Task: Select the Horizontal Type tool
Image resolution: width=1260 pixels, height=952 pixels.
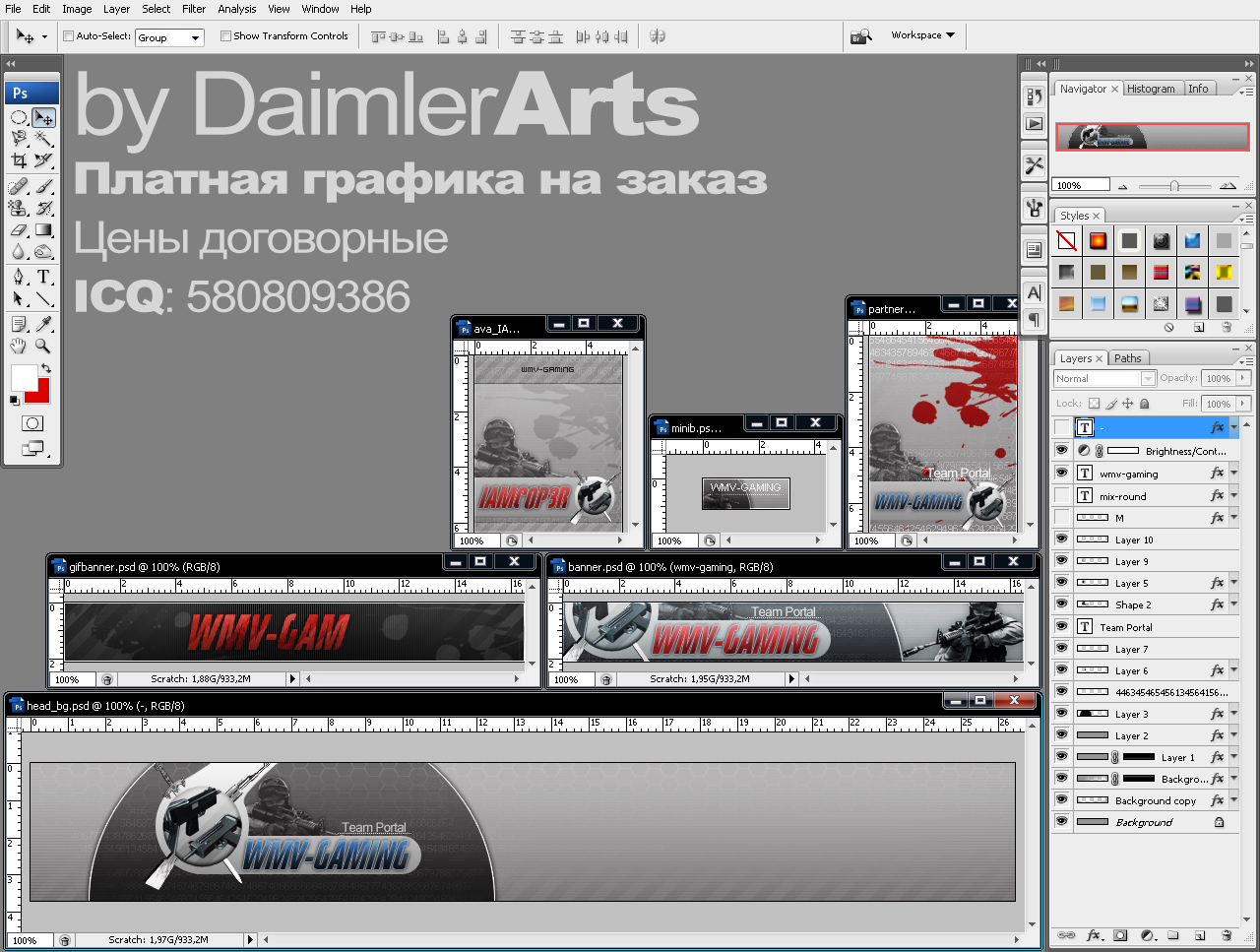Action: pos(43,277)
